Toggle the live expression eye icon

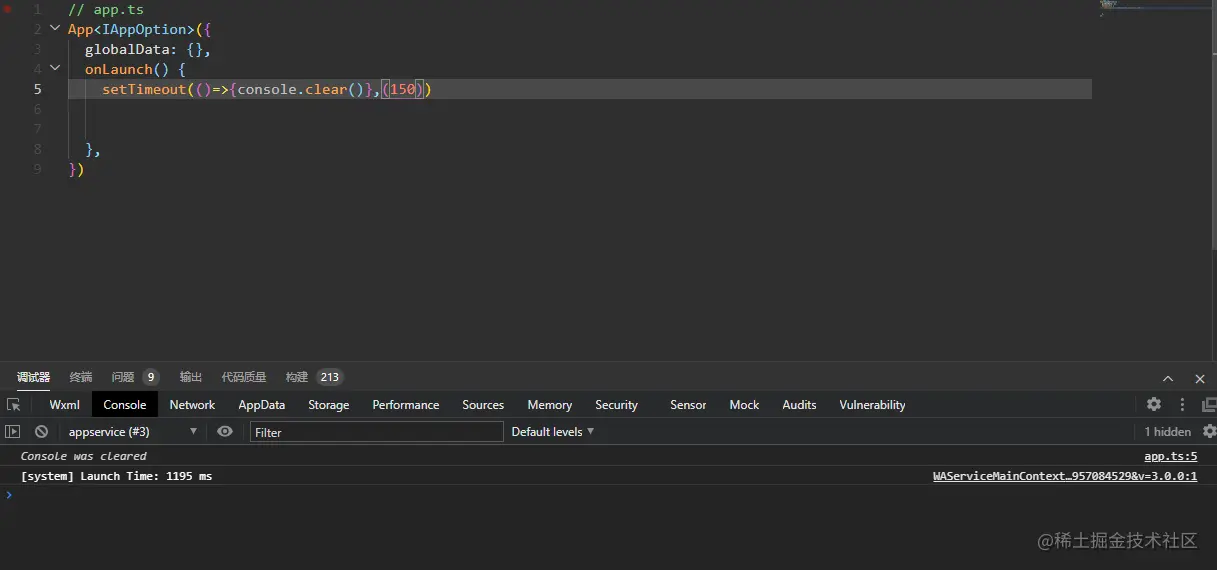point(225,432)
